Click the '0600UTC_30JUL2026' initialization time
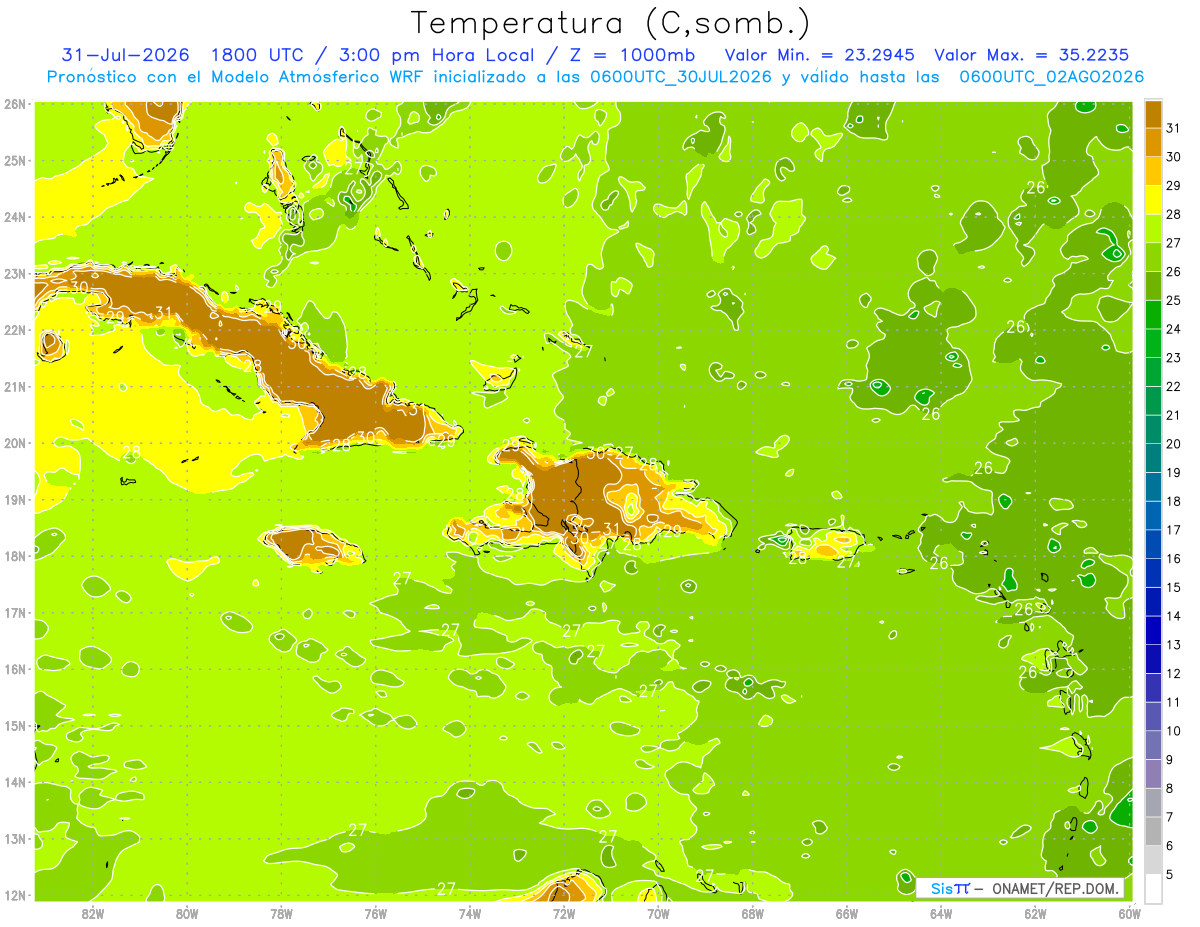The width and height of the screenshot is (1200, 927). coord(680,77)
